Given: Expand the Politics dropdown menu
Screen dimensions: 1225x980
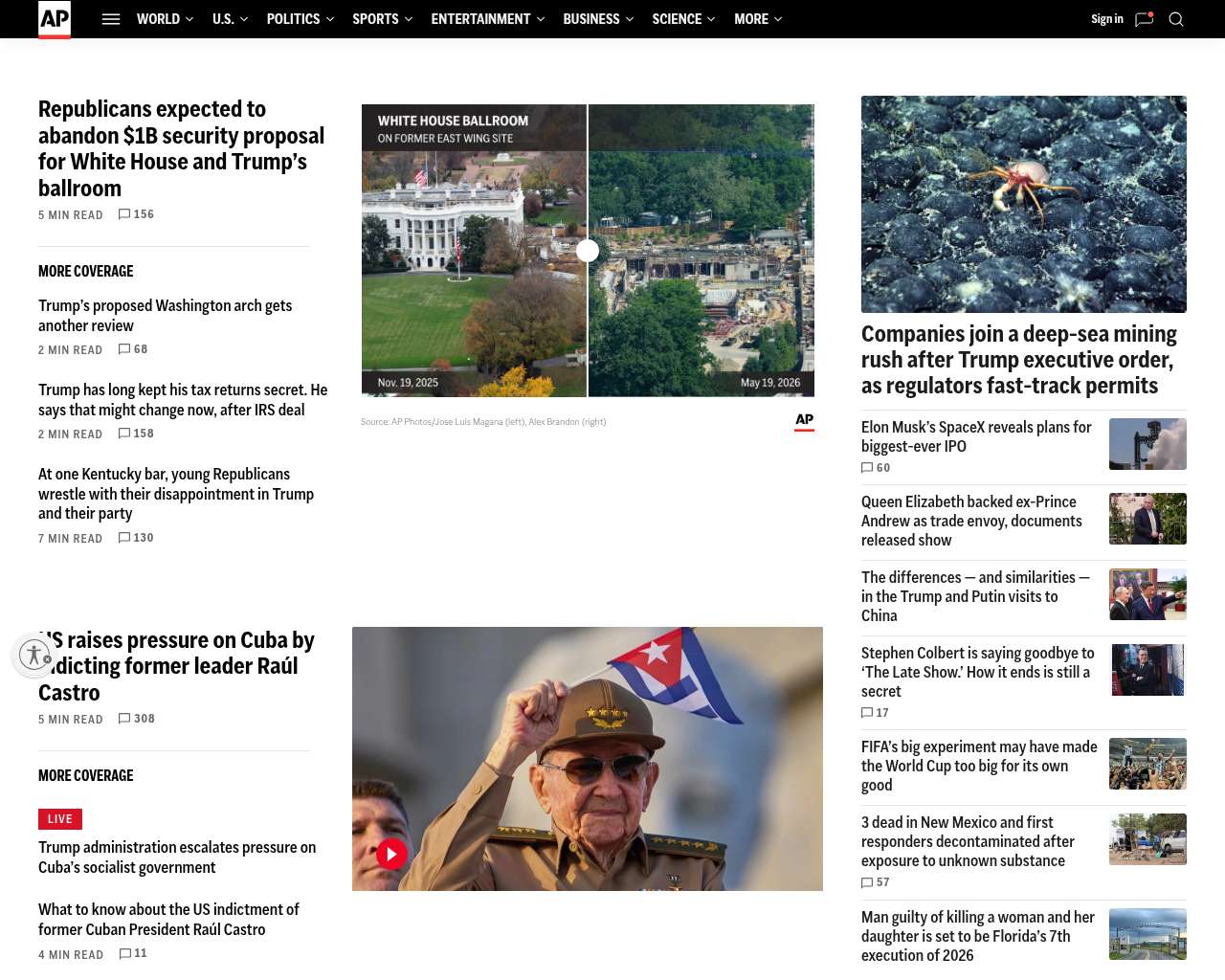Looking at the screenshot, I should (301, 19).
